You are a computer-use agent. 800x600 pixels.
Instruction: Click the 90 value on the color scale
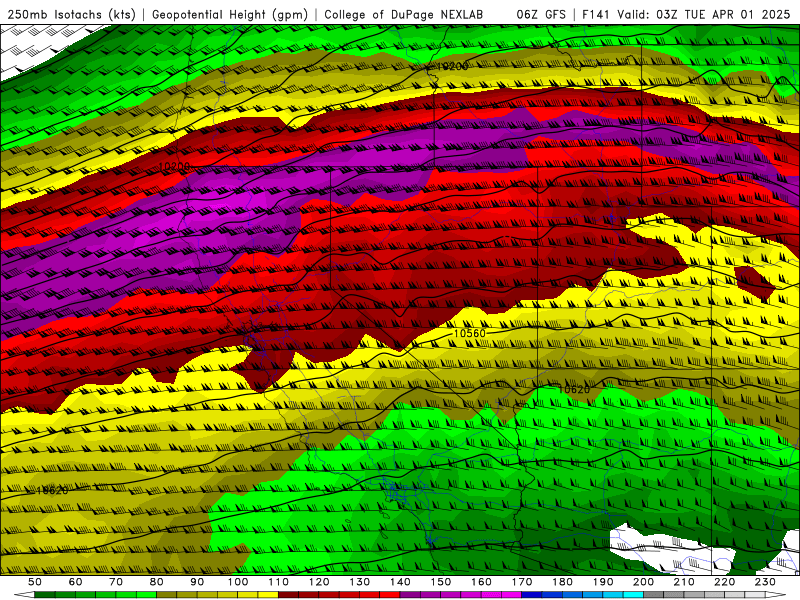click(x=197, y=582)
